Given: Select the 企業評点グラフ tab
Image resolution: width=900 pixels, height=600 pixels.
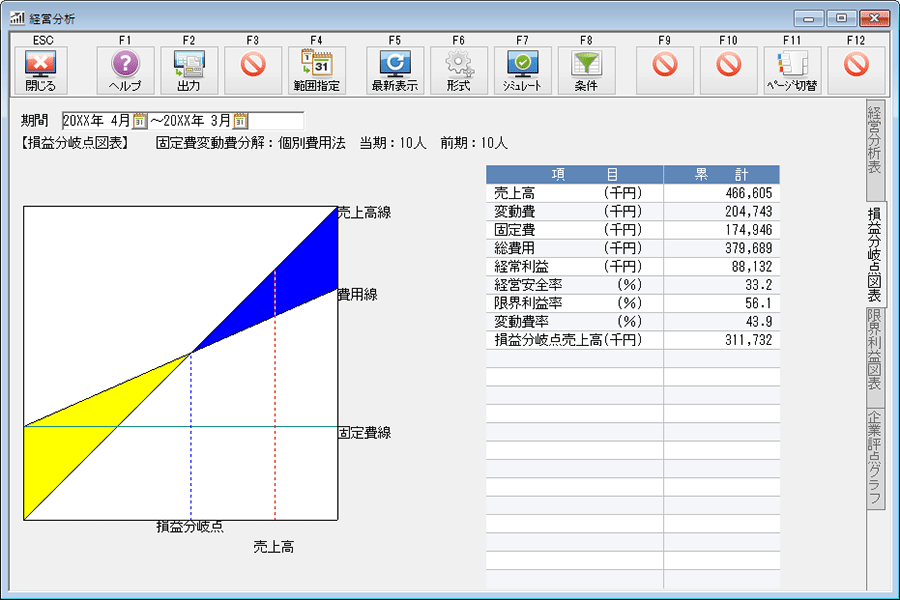Looking at the screenshot, I should click(874, 457).
